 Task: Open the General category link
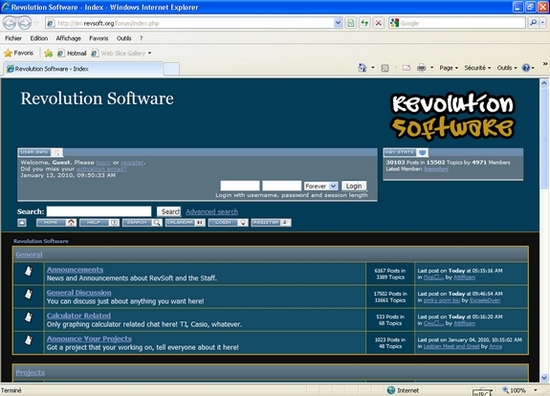(29, 255)
